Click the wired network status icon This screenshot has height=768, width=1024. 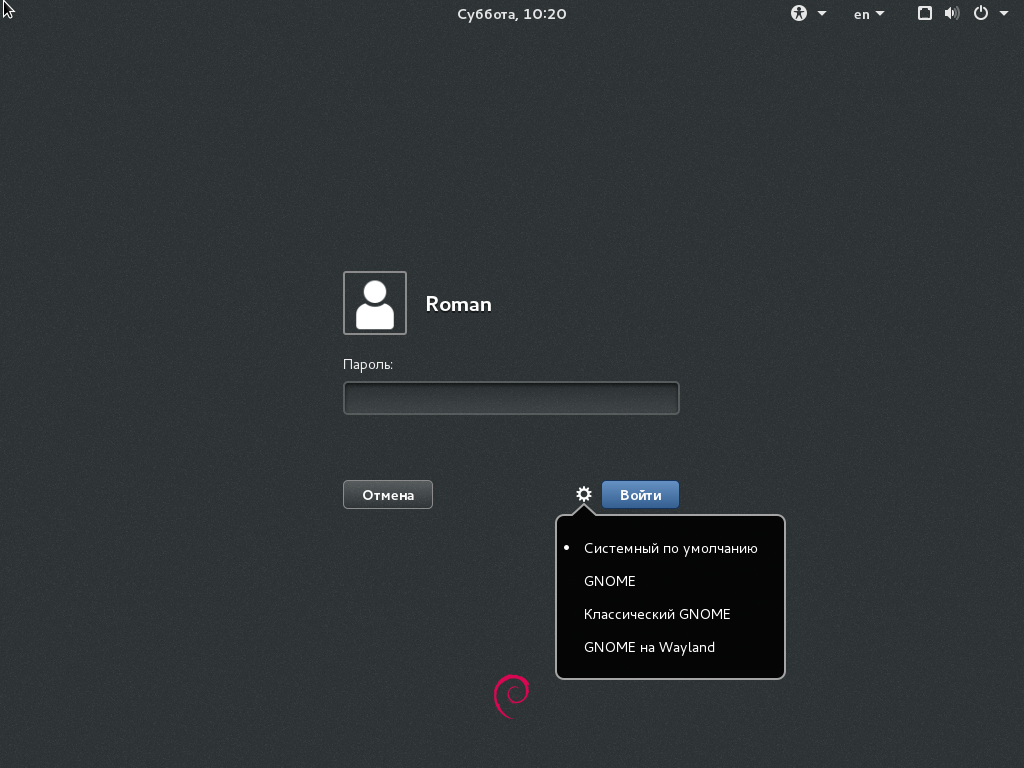click(x=925, y=14)
